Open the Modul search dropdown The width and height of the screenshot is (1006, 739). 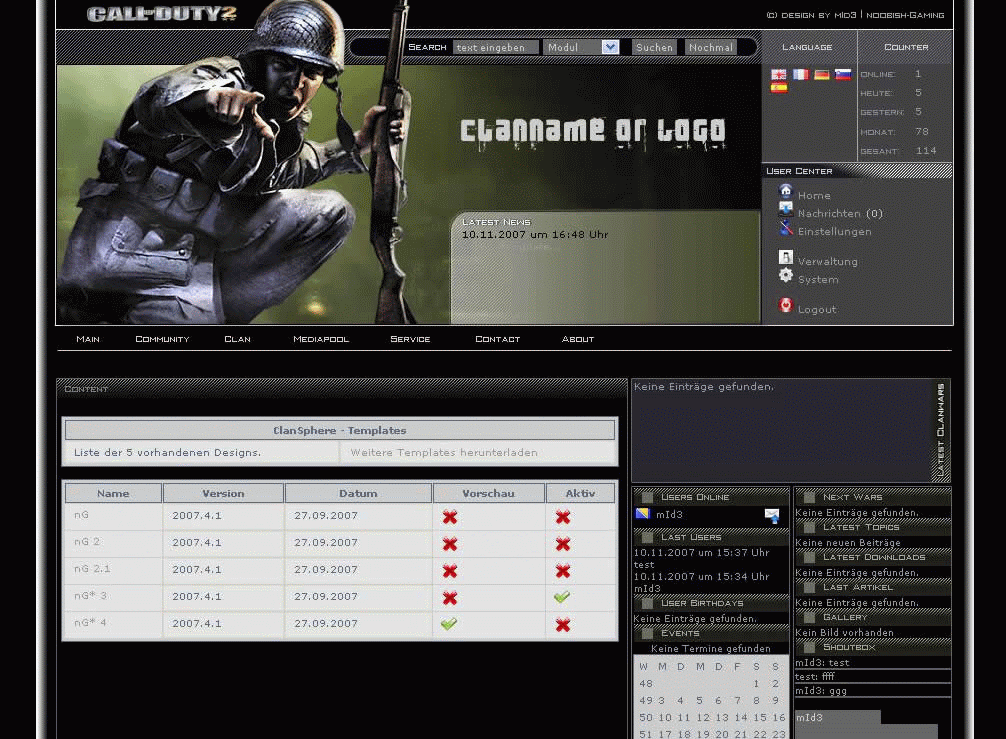tap(581, 47)
